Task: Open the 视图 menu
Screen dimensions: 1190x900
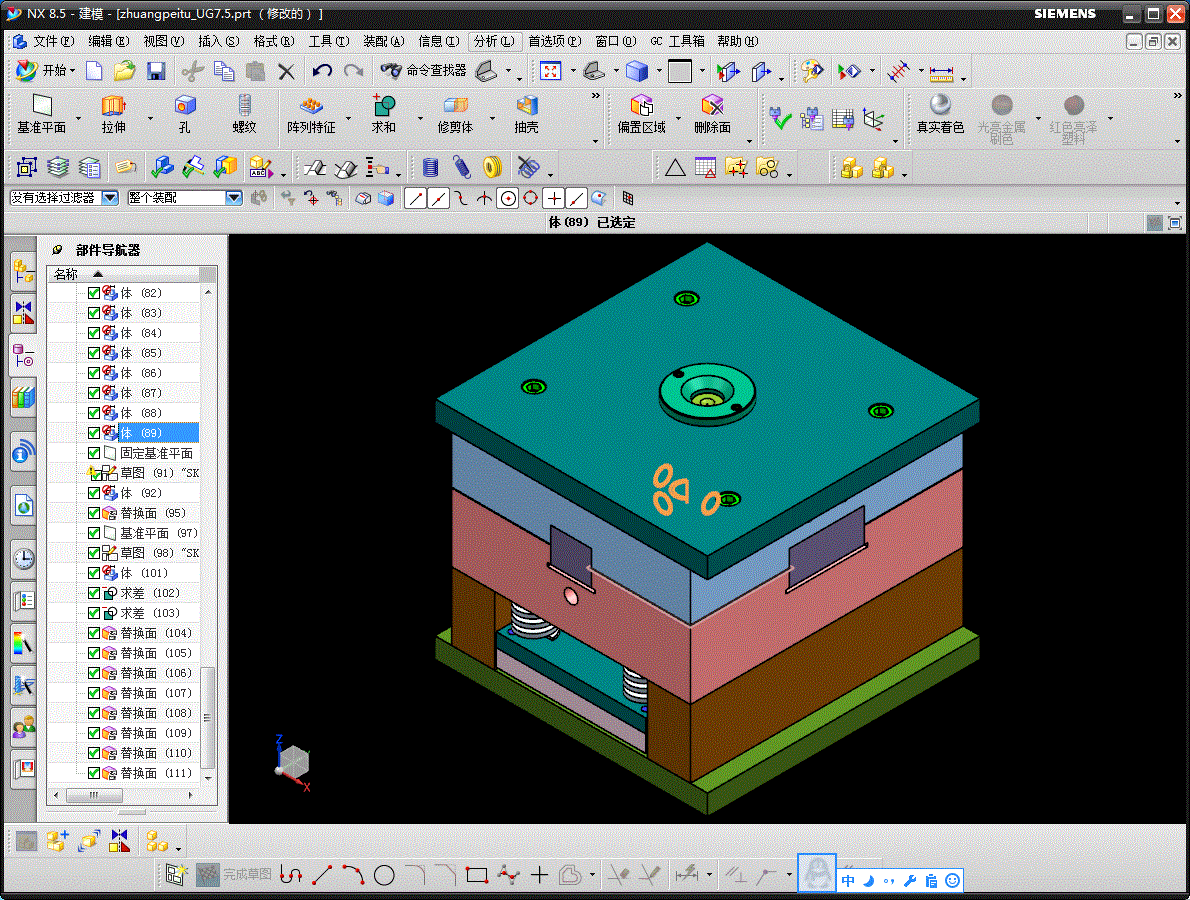Action: click(164, 41)
